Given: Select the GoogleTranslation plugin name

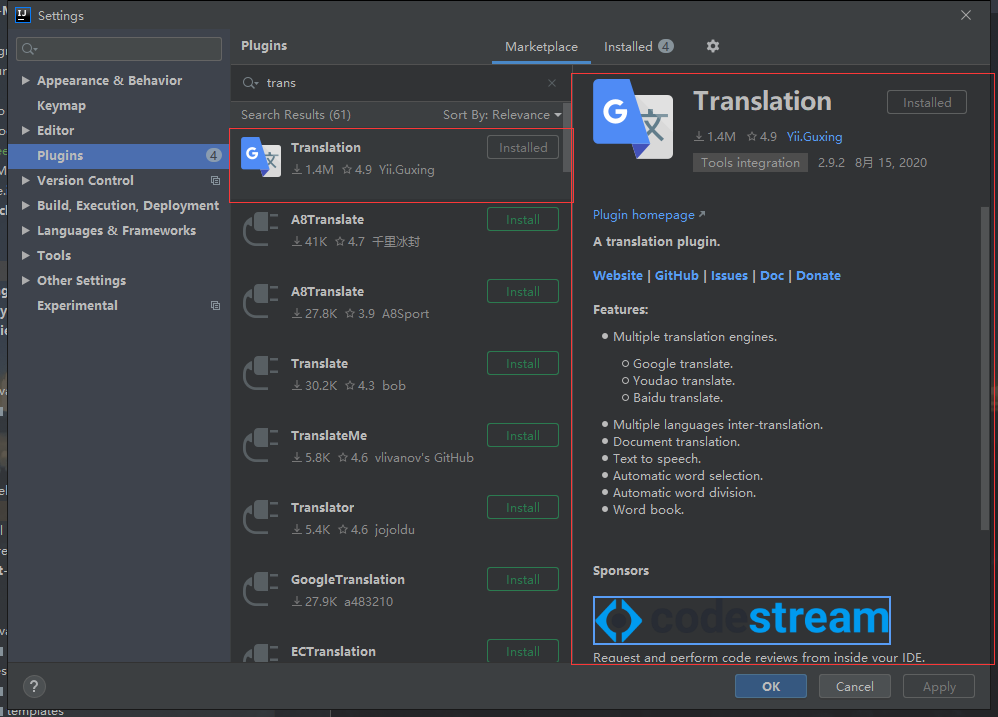Looking at the screenshot, I should point(348,580).
